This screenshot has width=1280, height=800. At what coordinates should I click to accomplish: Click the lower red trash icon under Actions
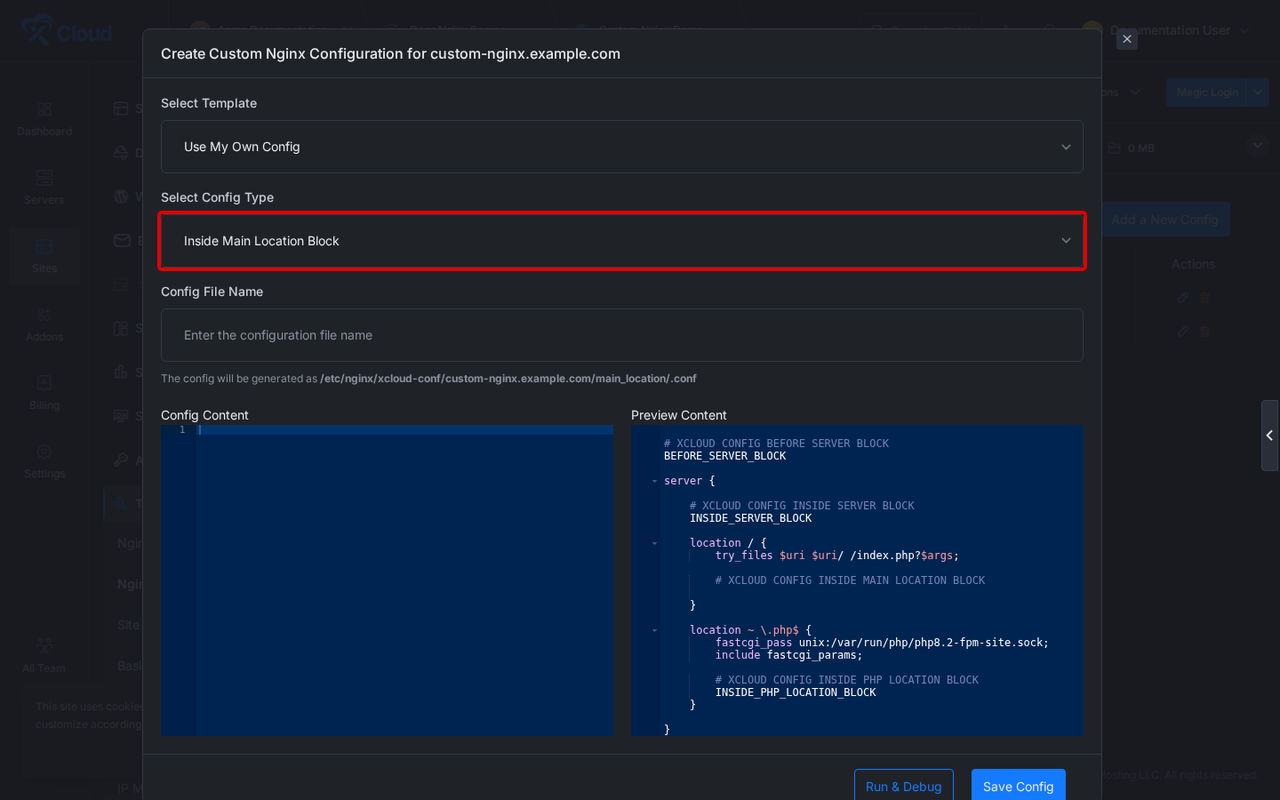(1205, 331)
